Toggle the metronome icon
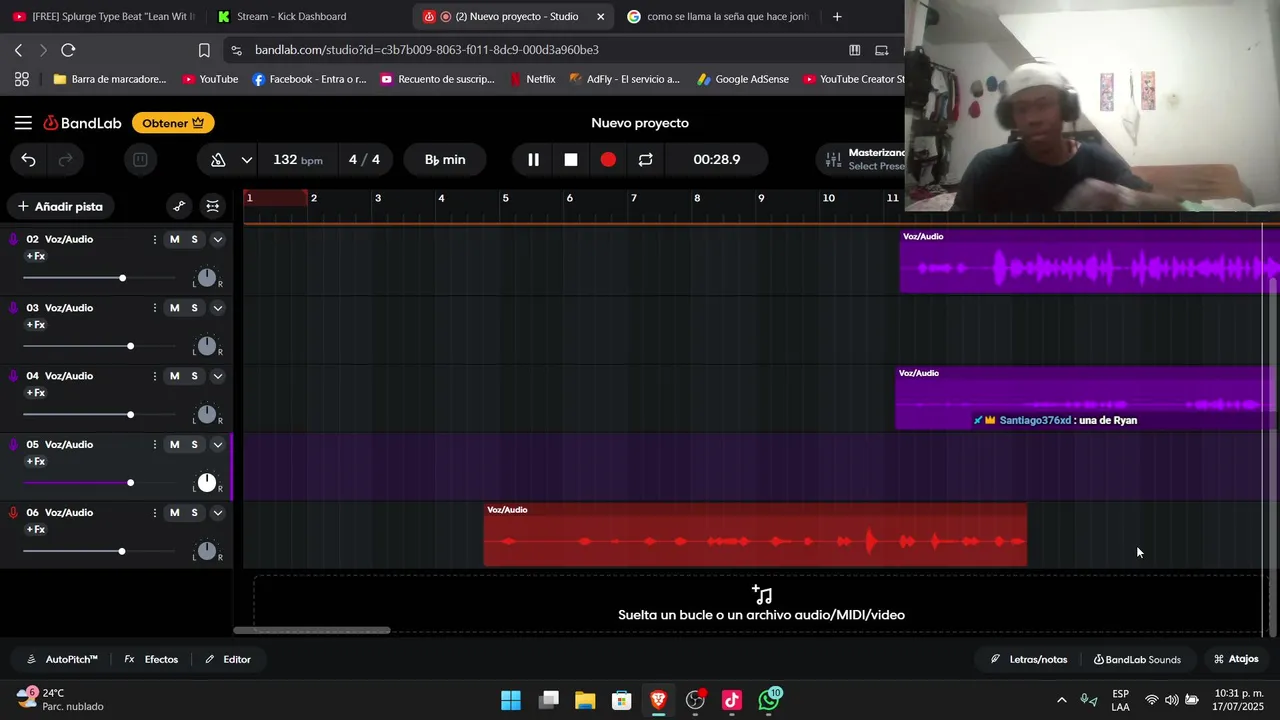This screenshot has height=720, width=1280. 218,160
